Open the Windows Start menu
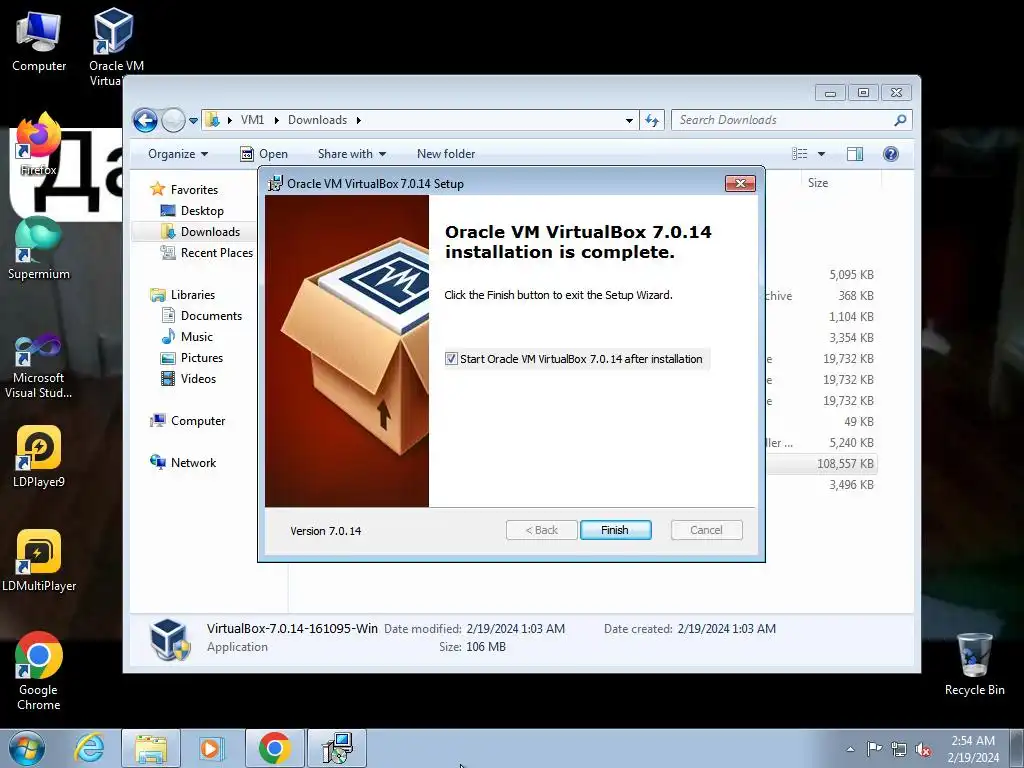The width and height of the screenshot is (1024, 768). 27,748
